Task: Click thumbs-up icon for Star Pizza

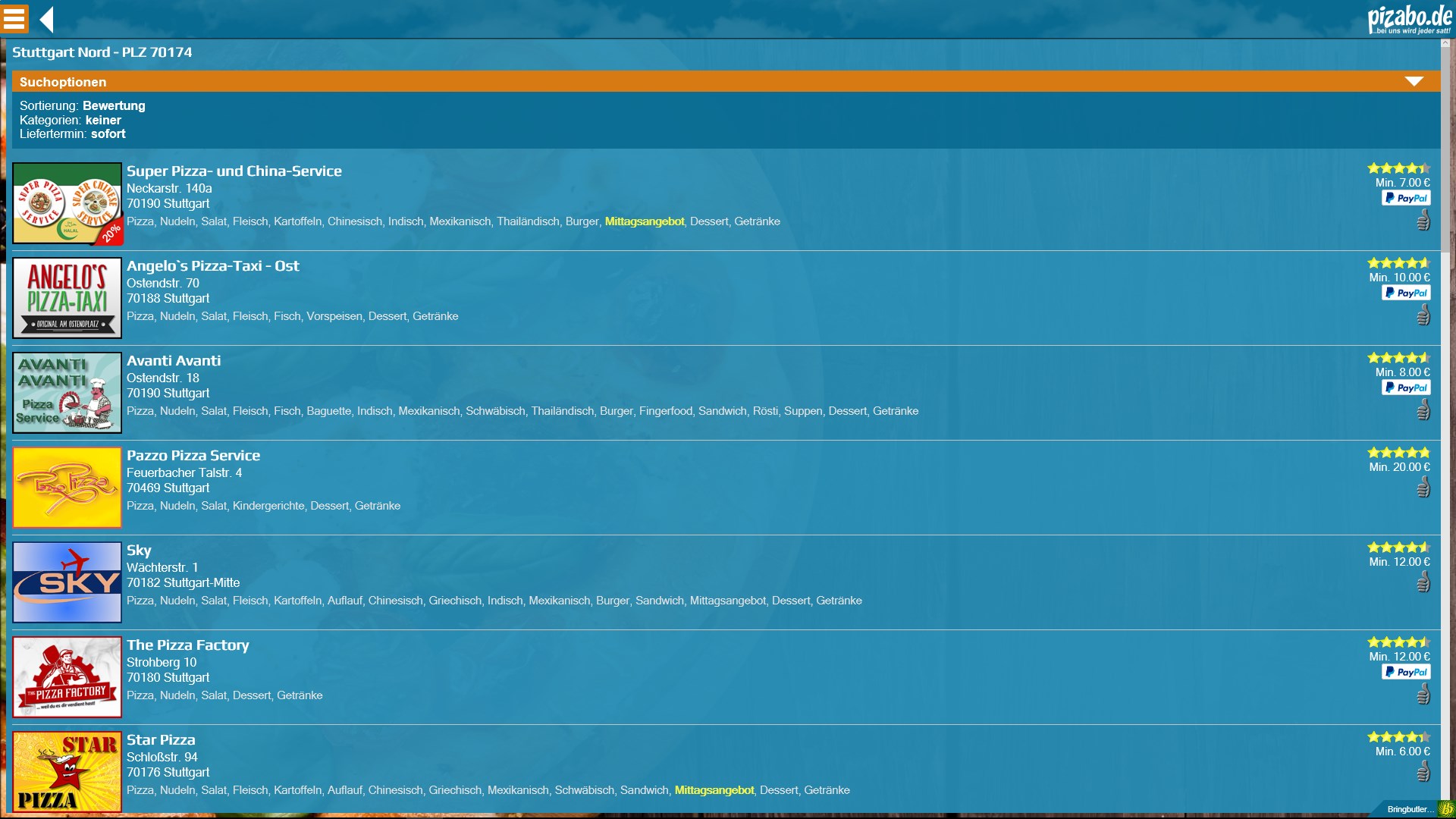Action: coord(1423,771)
